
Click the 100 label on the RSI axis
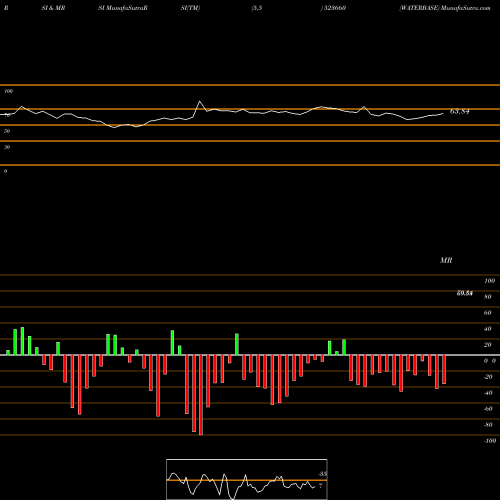[x=9, y=91]
